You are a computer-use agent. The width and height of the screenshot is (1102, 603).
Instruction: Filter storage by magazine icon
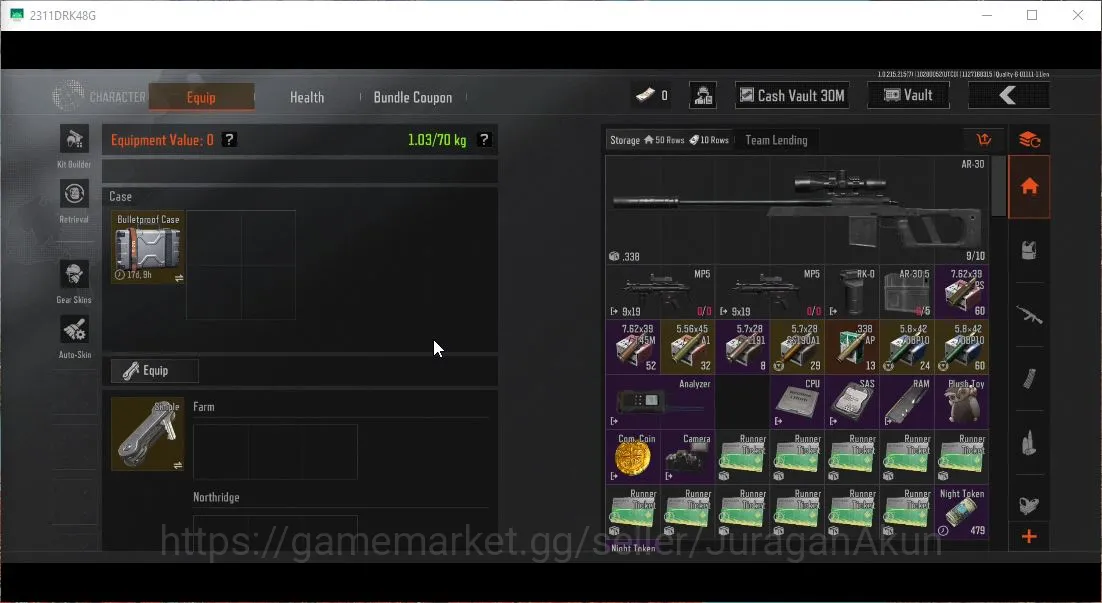tap(1030, 379)
